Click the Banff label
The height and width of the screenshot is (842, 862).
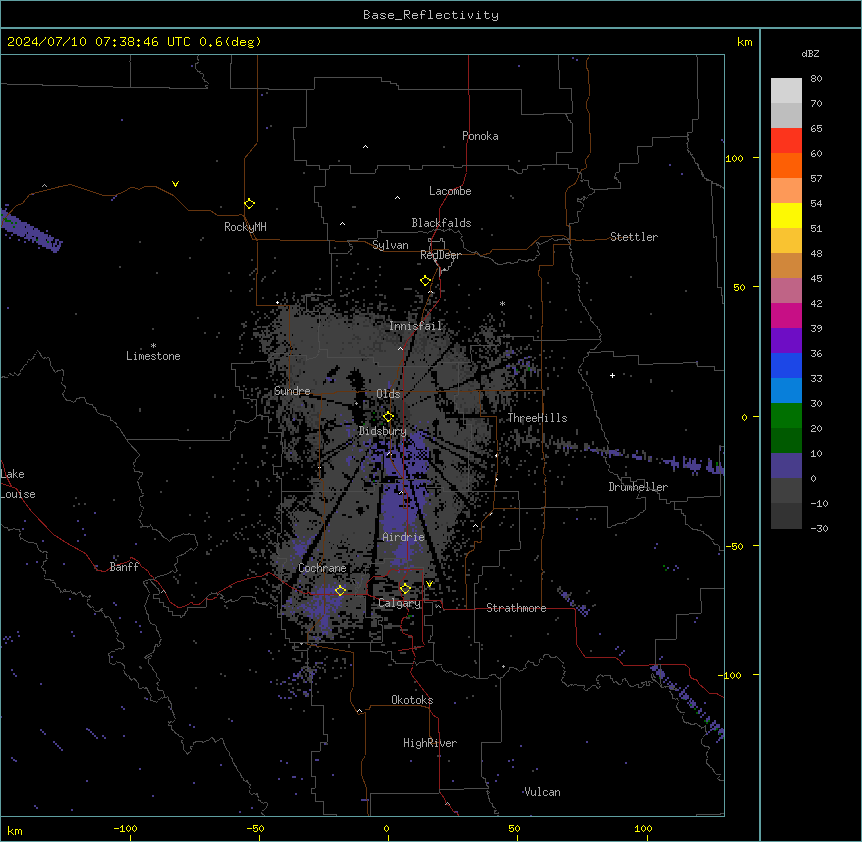click(124, 567)
